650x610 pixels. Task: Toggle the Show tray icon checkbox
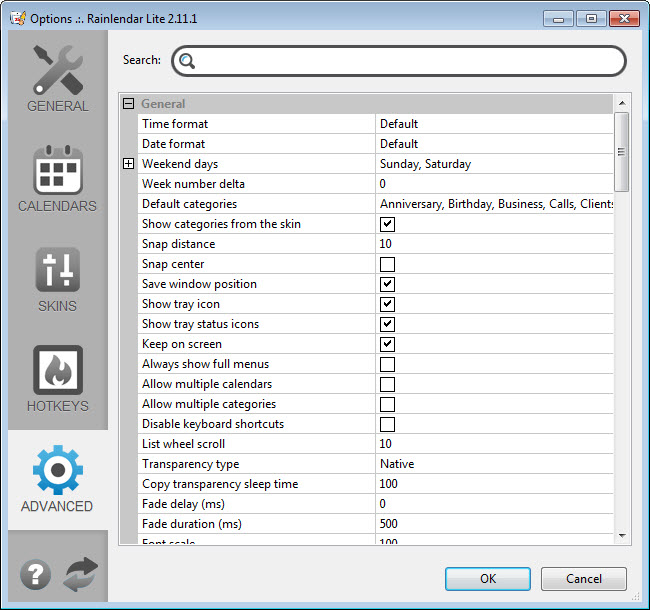(387, 304)
